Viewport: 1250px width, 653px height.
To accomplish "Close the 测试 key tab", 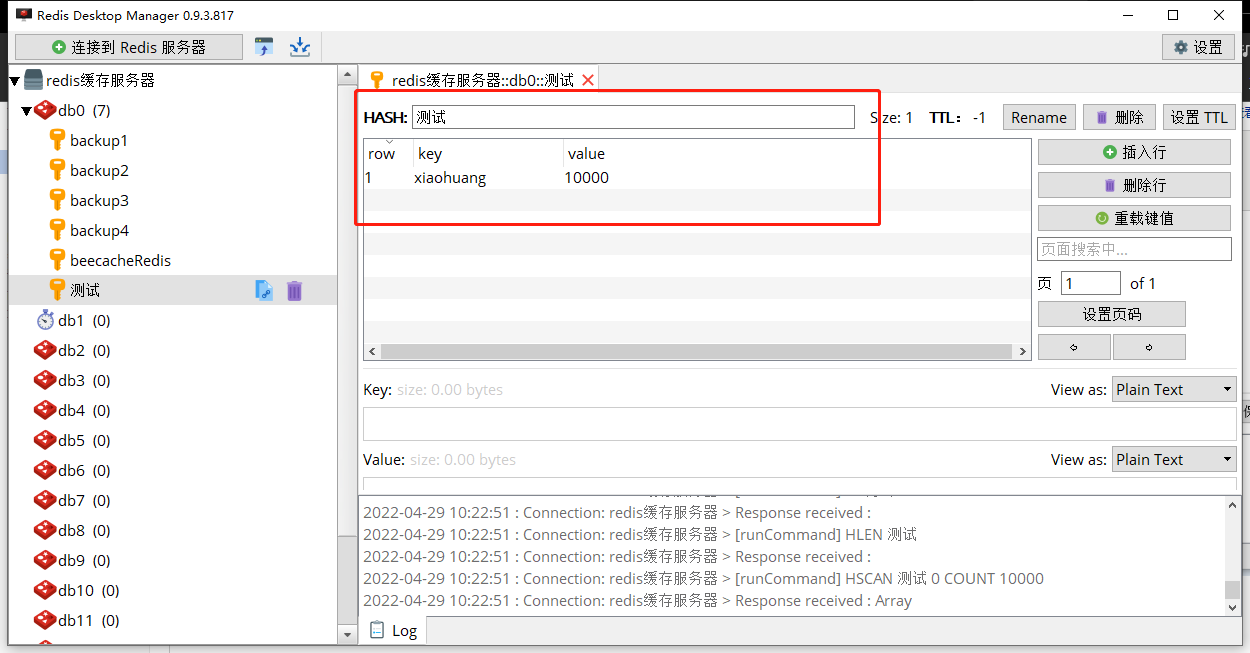I will pyautogui.click(x=588, y=80).
